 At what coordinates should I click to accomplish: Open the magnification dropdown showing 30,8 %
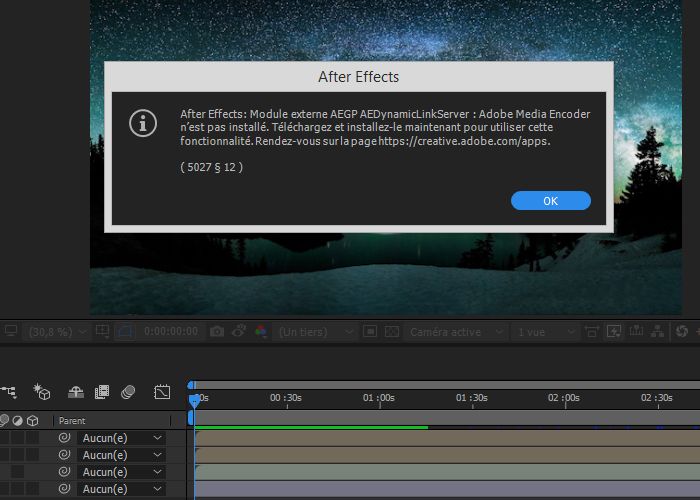56,331
